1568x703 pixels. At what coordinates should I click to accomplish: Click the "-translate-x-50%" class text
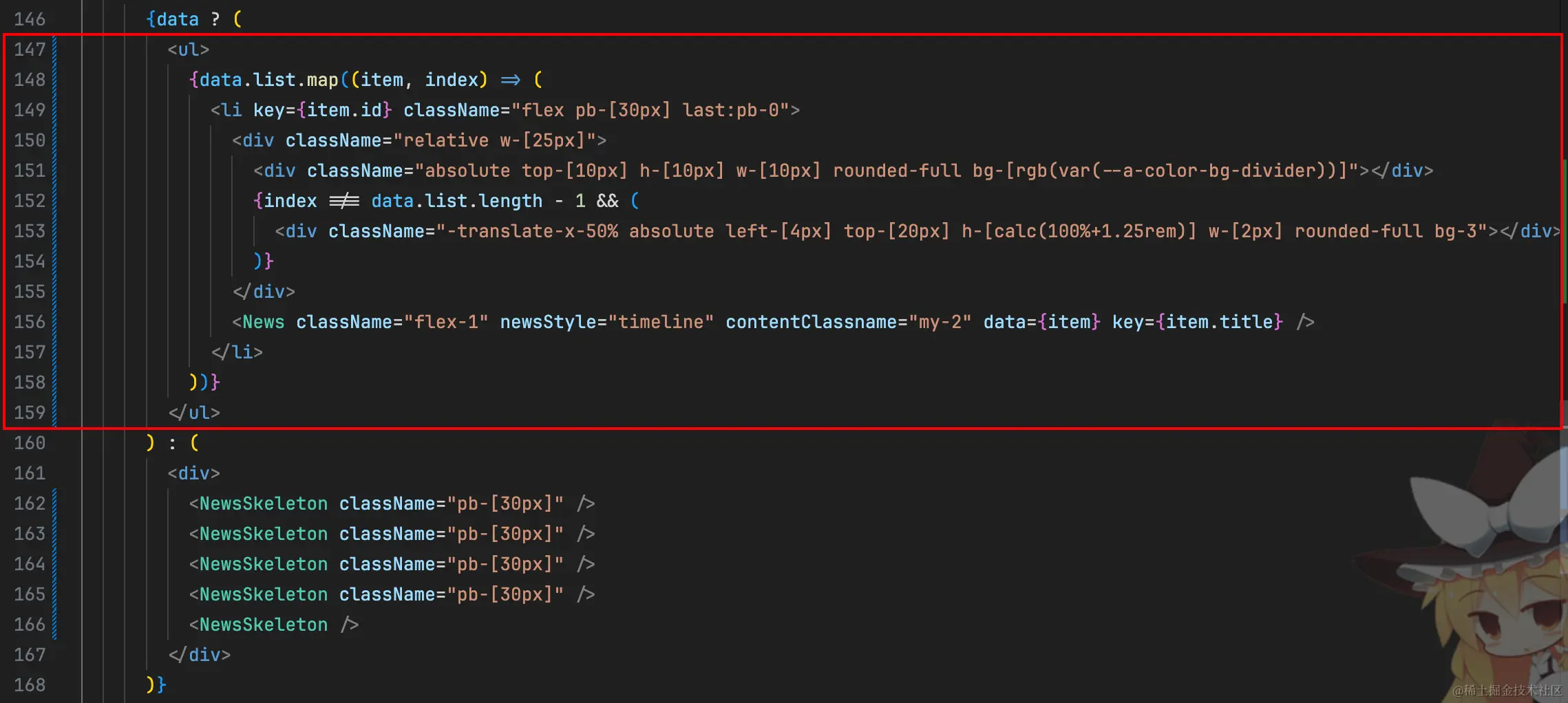point(532,231)
